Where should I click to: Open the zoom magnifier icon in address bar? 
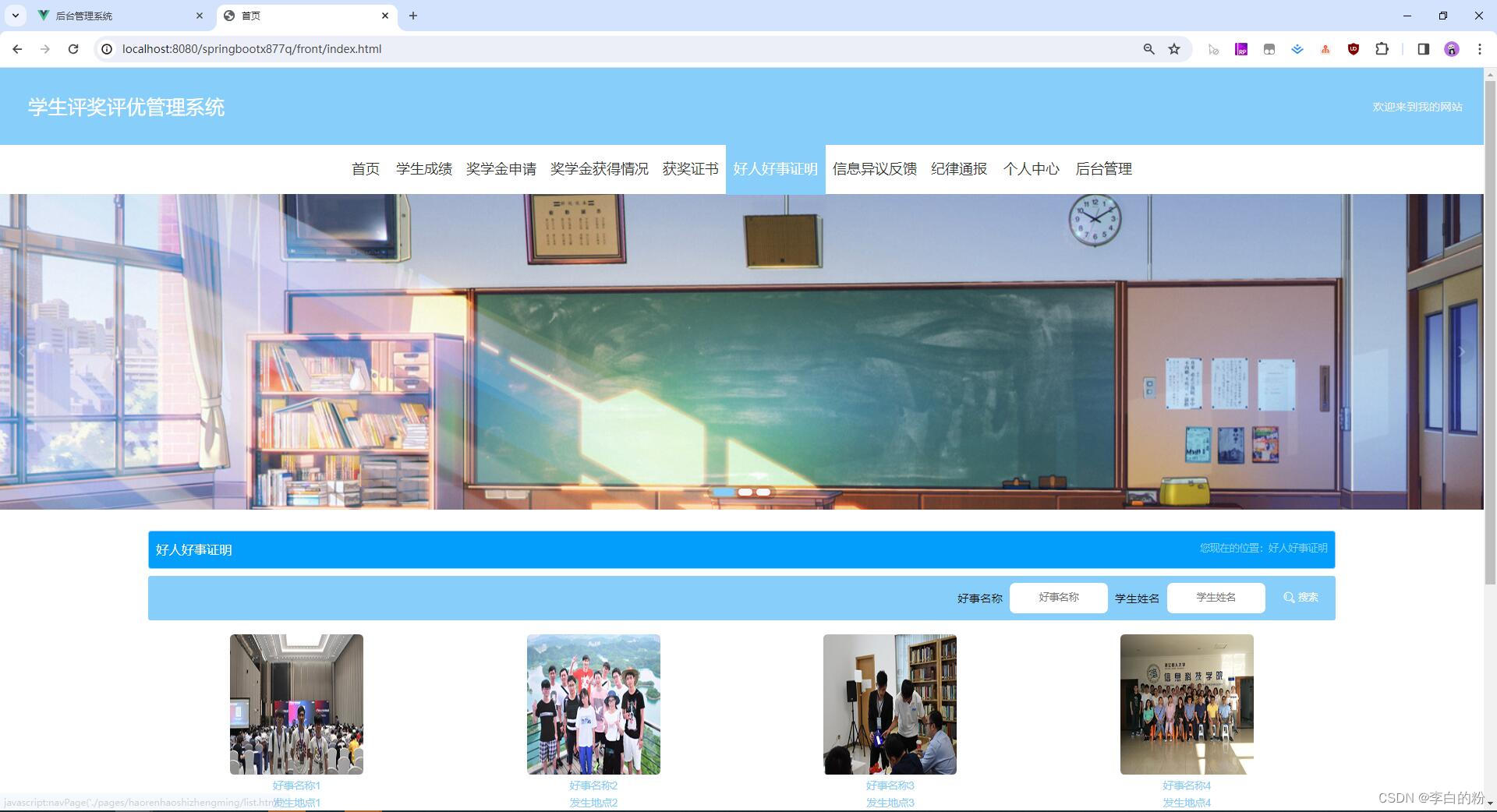pyautogui.click(x=1148, y=49)
